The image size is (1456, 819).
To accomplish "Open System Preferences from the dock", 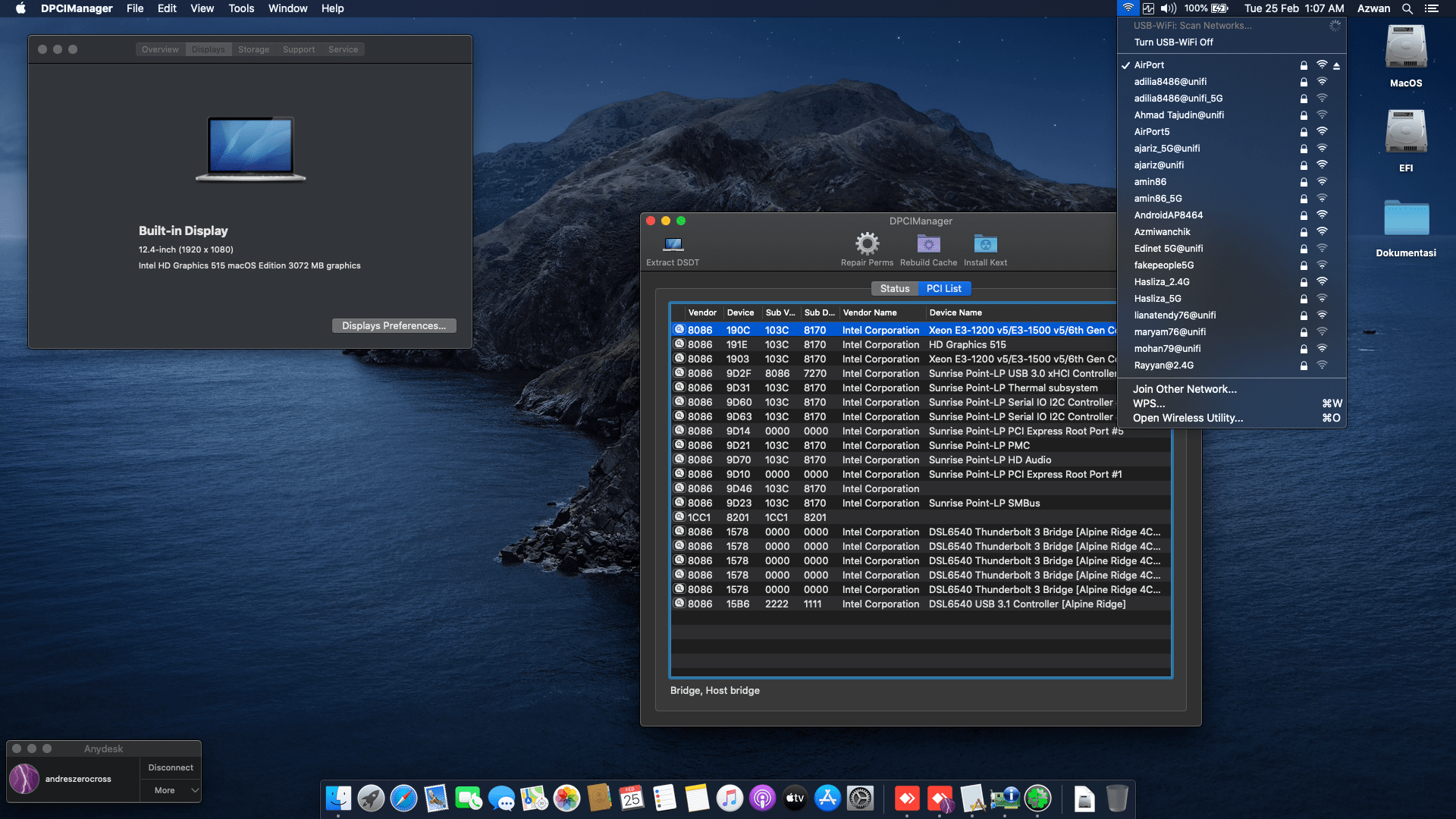I will click(860, 799).
